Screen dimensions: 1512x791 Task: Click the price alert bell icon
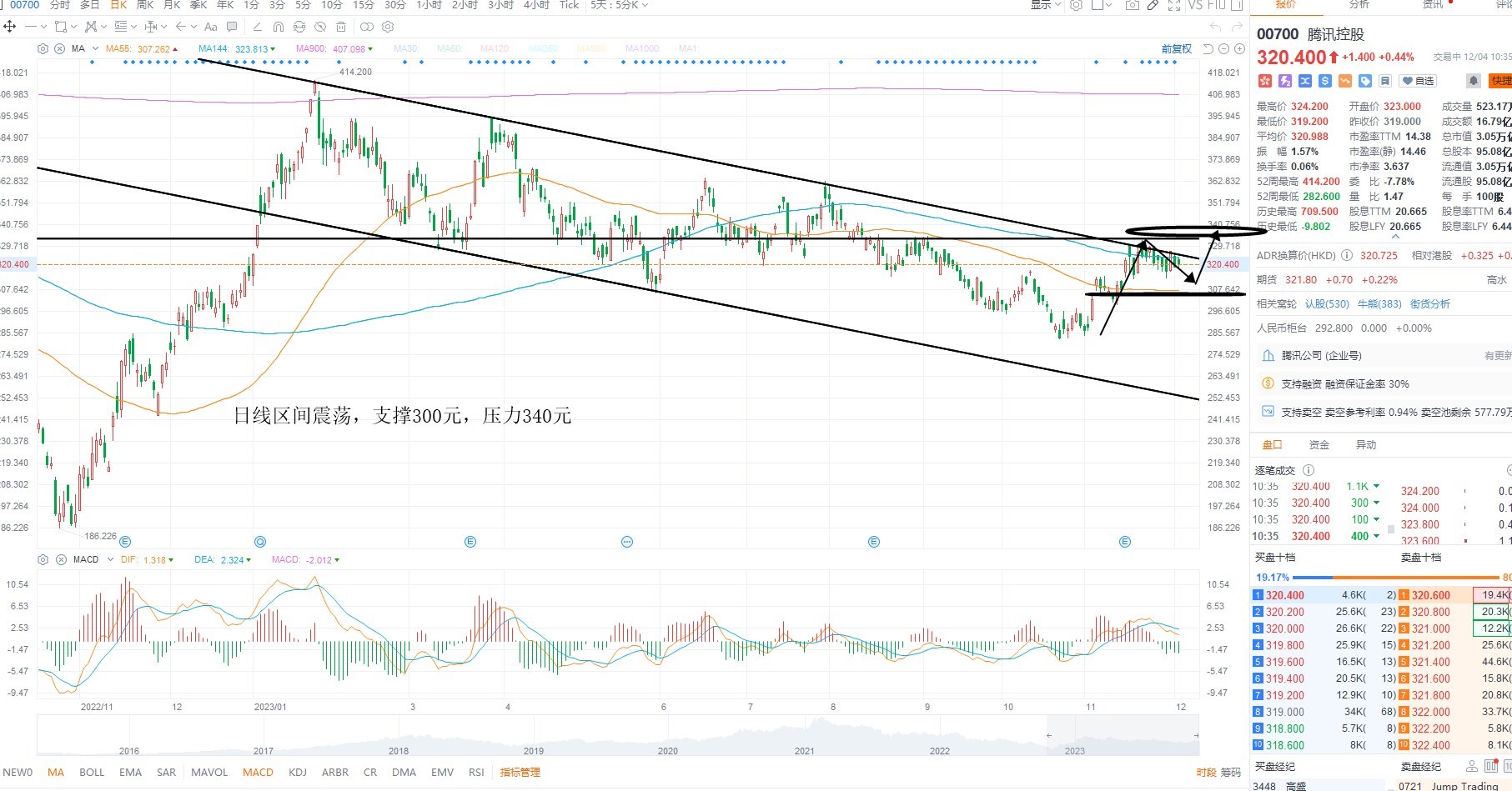click(1474, 81)
